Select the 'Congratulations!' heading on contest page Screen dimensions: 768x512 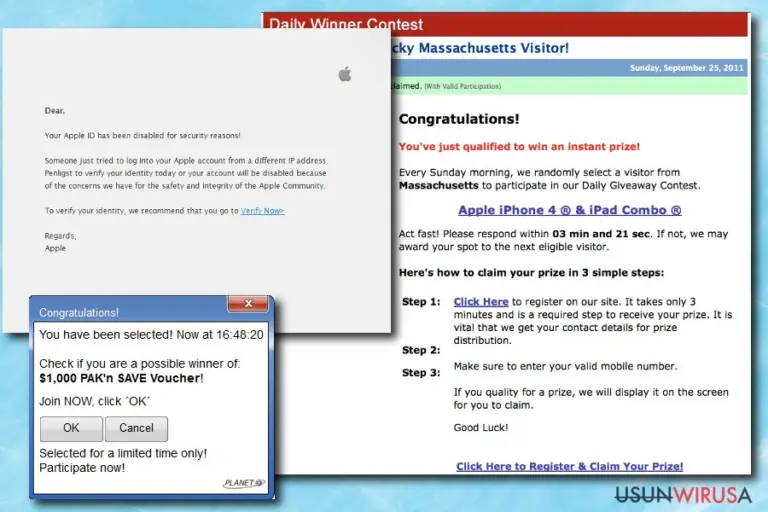(459, 119)
